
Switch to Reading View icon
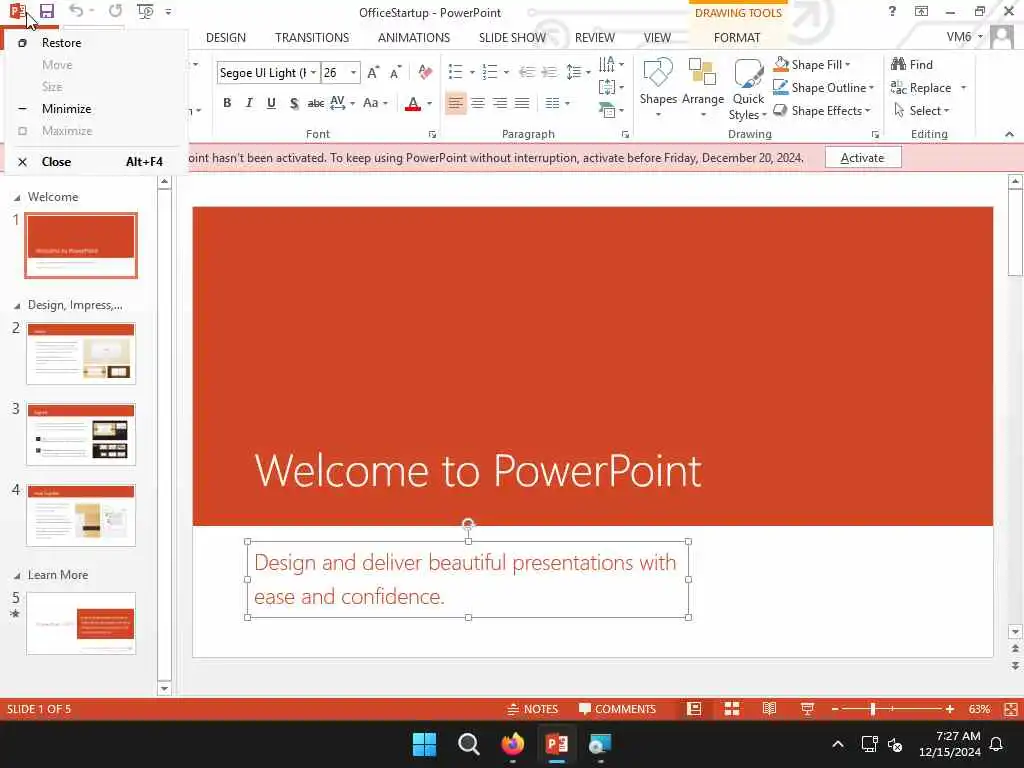[769, 709]
